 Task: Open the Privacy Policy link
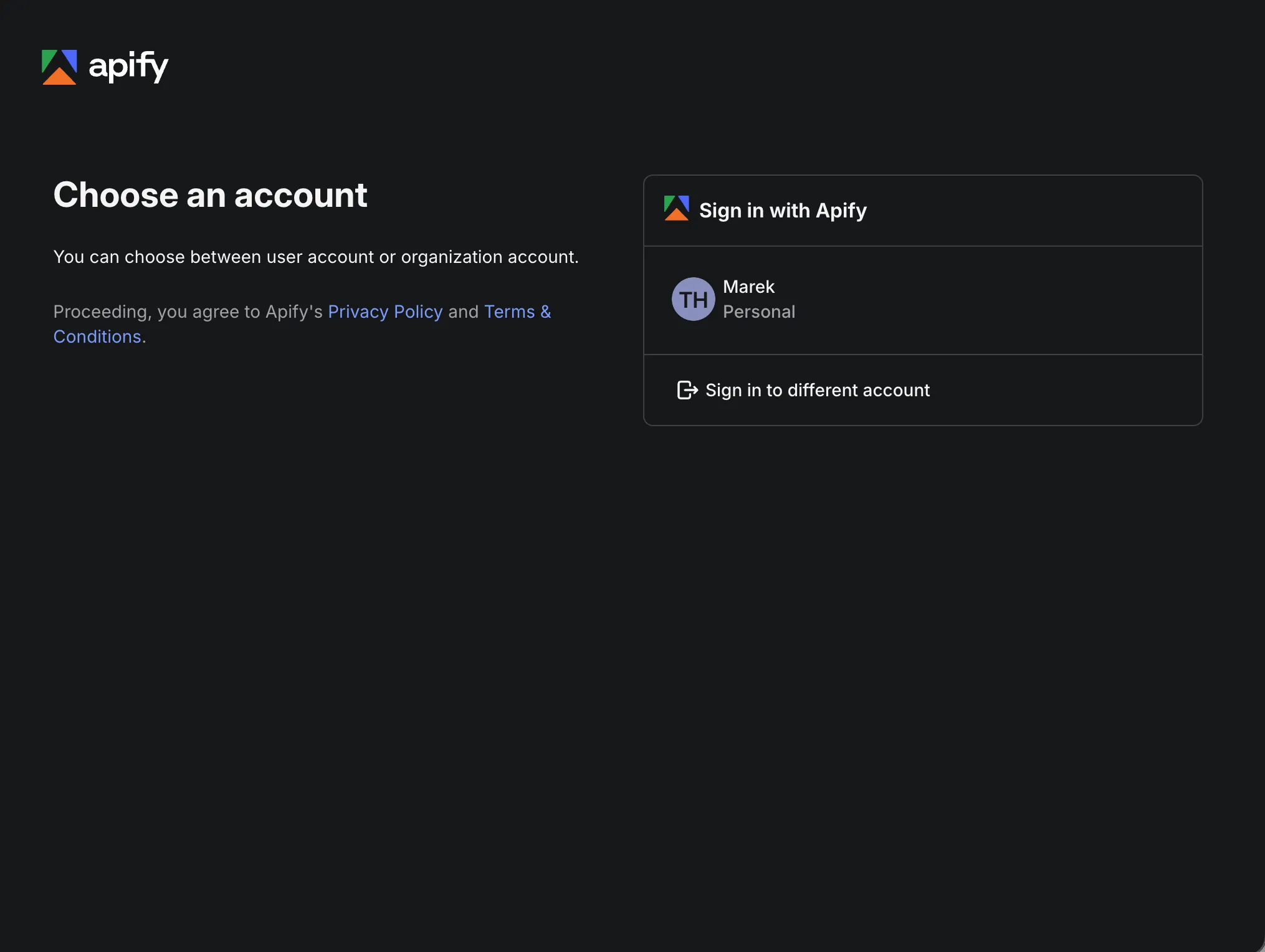coord(385,312)
